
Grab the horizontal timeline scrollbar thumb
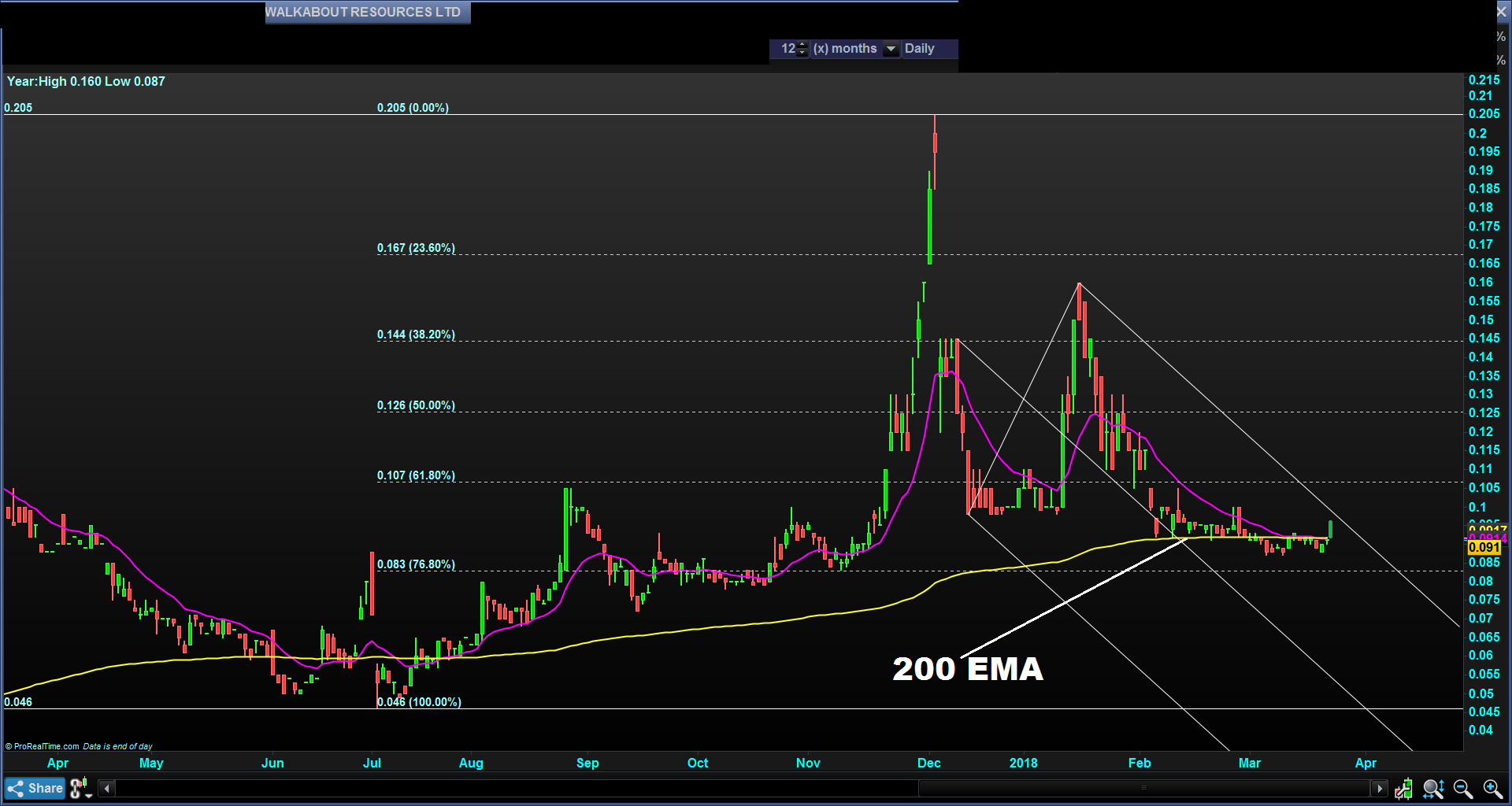point(1143,788)
